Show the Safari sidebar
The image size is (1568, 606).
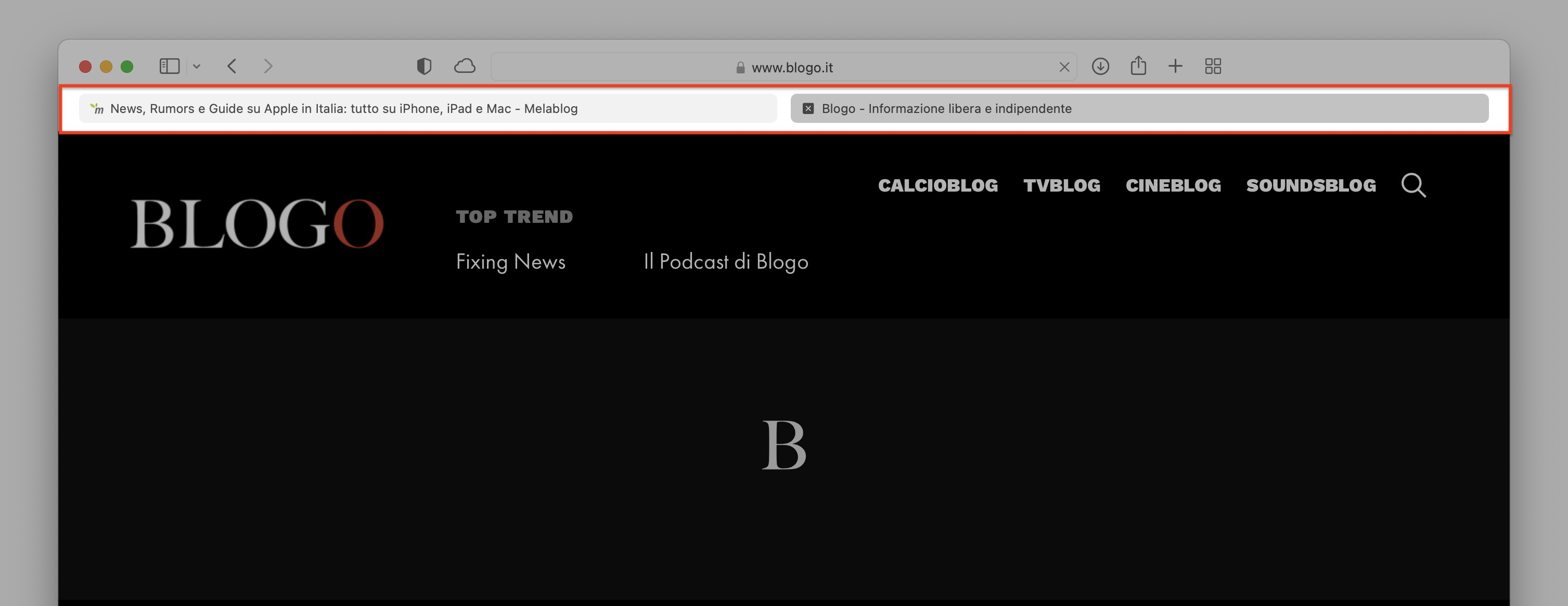(x=169, y=66)
